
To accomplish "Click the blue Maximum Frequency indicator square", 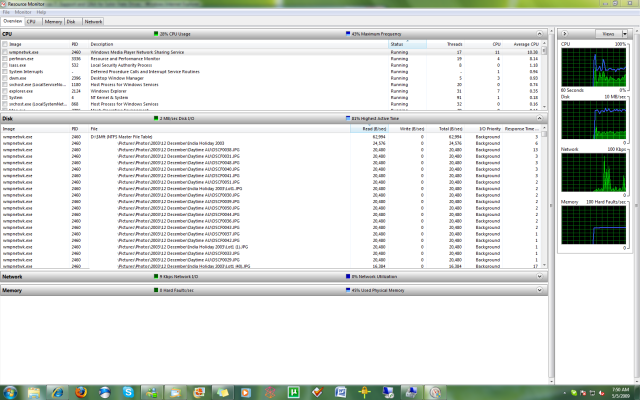I will pyautogui.click(x=348, y=34).
